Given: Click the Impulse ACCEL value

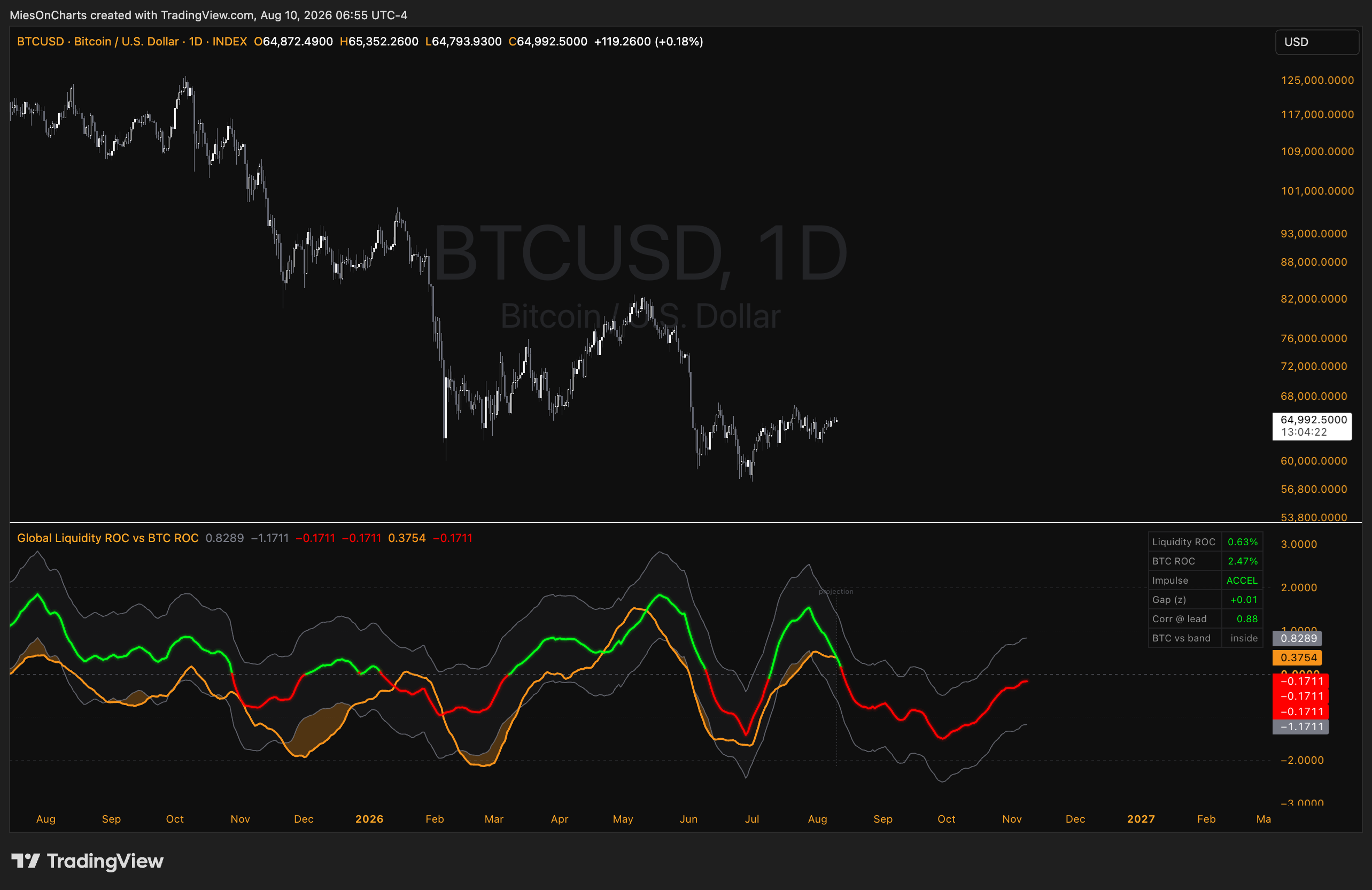Looking at the screenshot, I should [x=1242, y=581].
